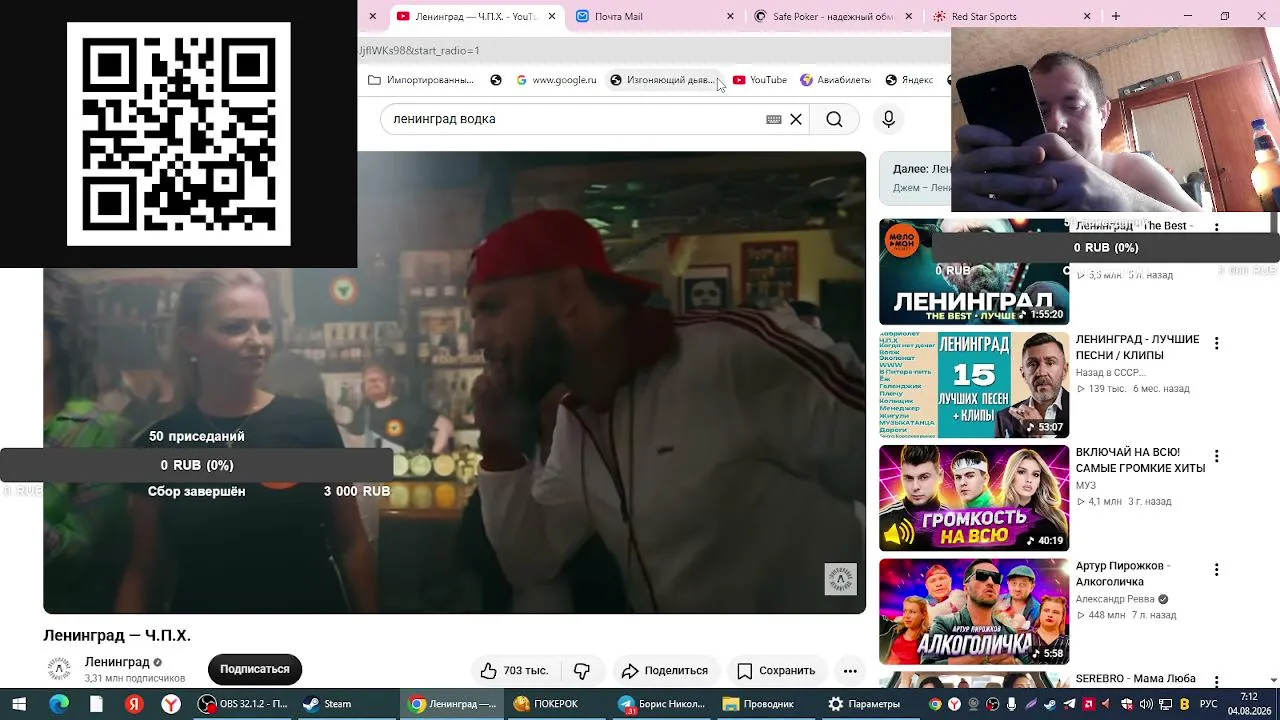Open the Импортированные bookmarks folder
The height and width of the screenshot is (720, 1280).
tap(421, 80)
